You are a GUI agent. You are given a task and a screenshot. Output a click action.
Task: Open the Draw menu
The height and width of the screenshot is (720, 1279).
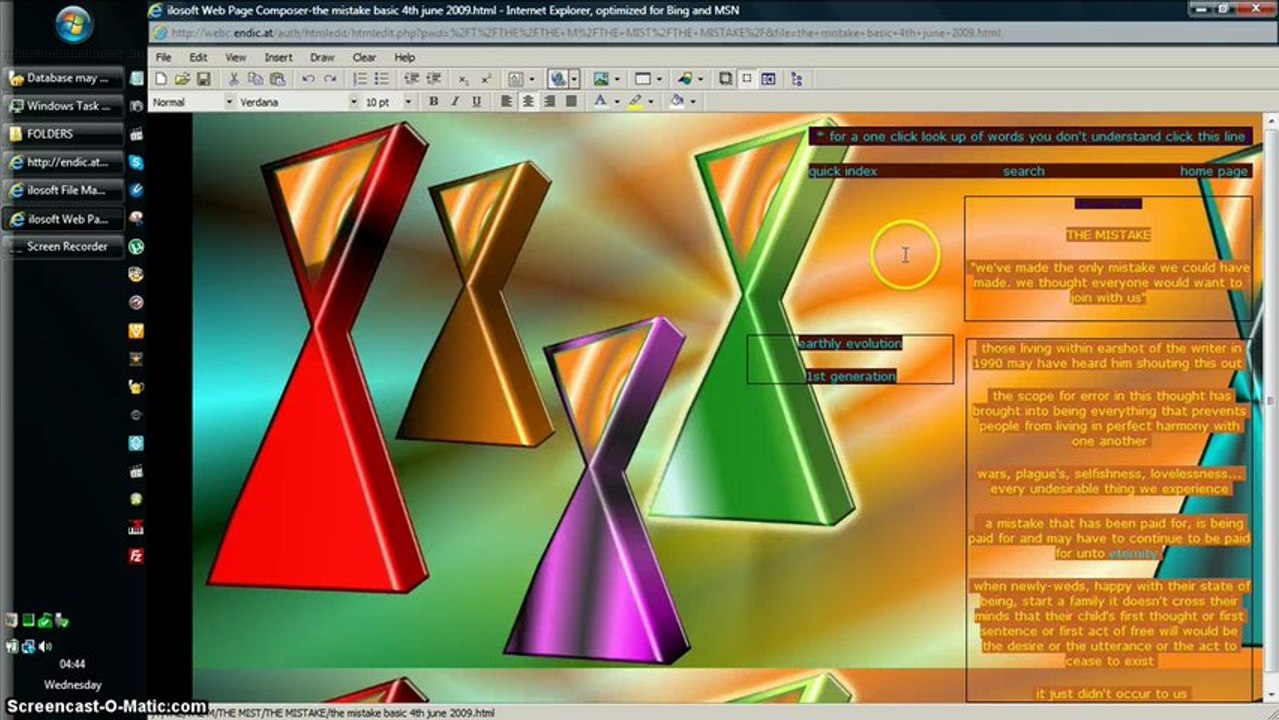click(x=322, y=57)
